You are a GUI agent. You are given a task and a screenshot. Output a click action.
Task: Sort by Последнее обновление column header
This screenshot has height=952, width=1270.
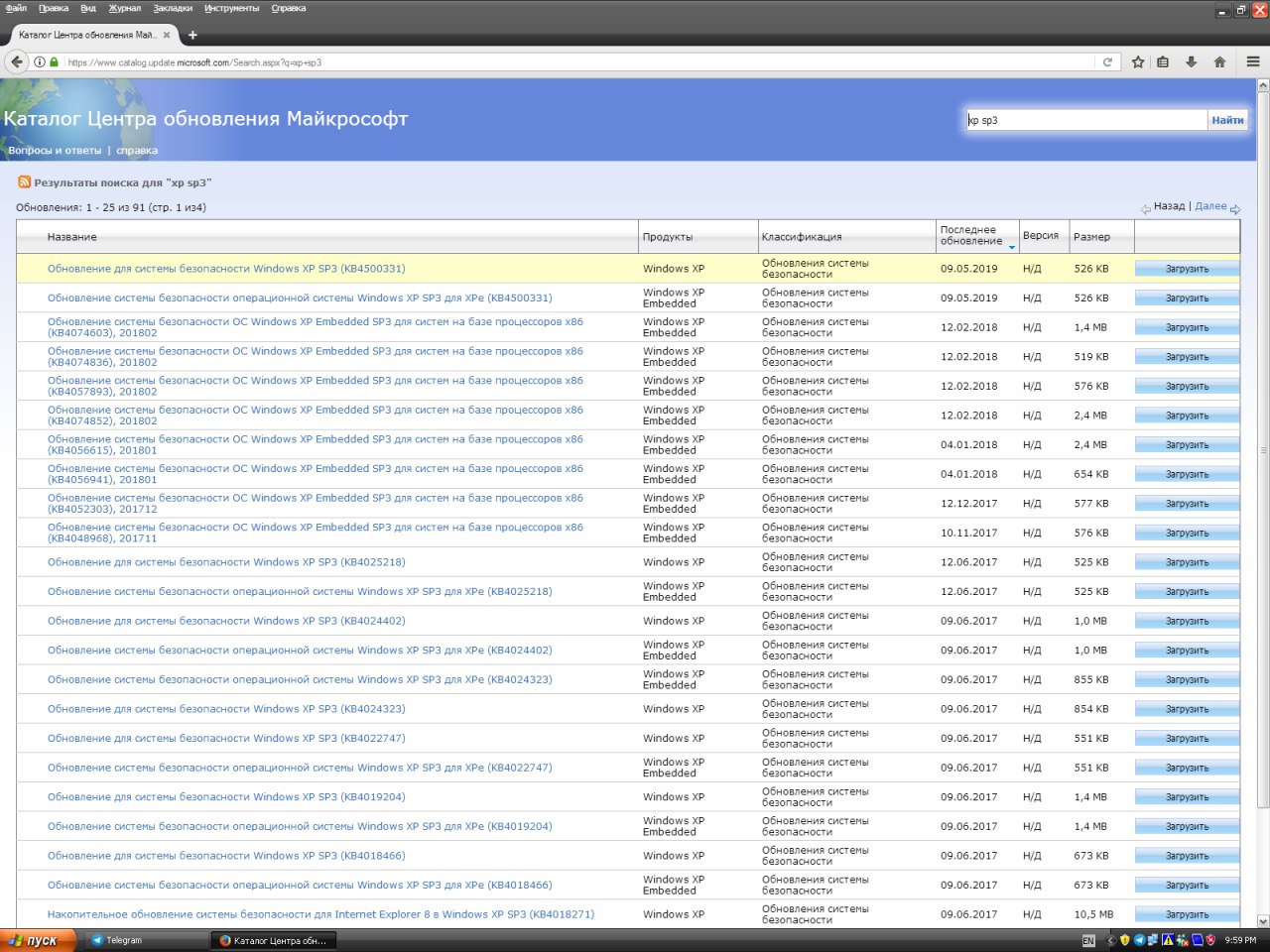[x=977, y=236]
